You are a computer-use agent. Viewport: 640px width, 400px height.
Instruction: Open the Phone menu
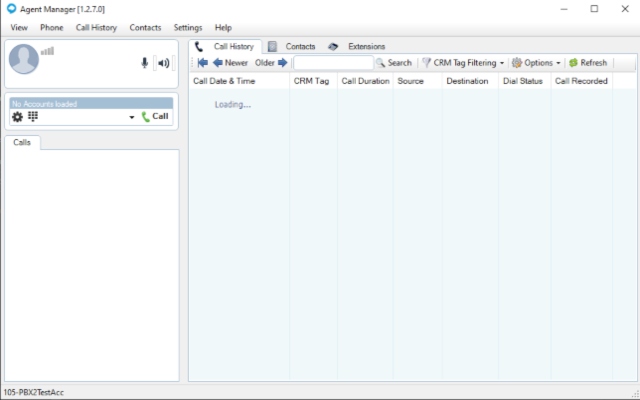[x=51, y=27]
